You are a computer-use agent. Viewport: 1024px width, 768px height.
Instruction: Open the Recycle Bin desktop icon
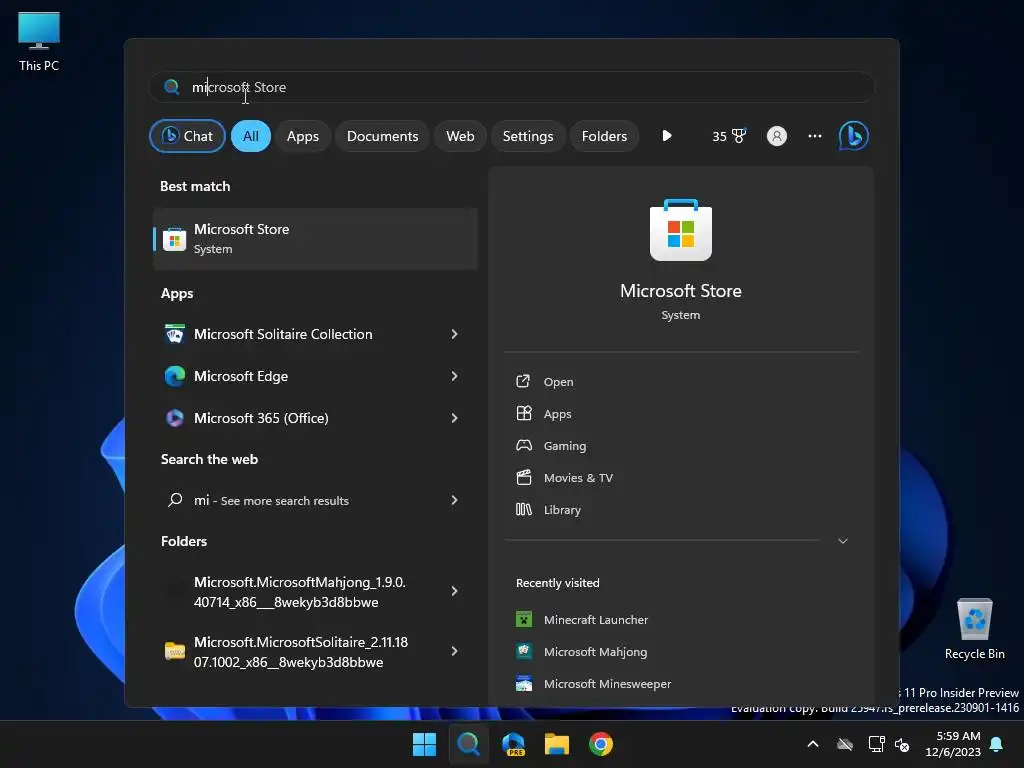[974, 629]
